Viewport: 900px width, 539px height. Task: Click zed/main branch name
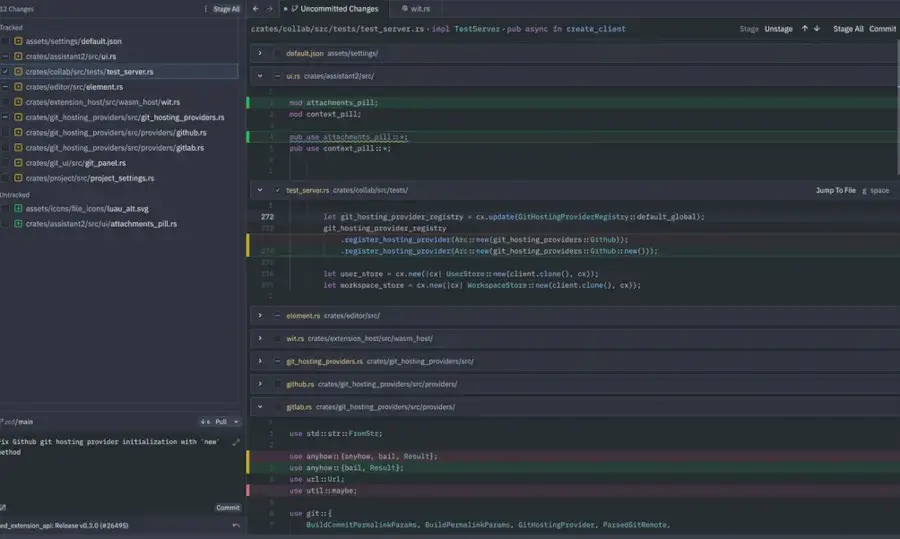coord(18,422)
